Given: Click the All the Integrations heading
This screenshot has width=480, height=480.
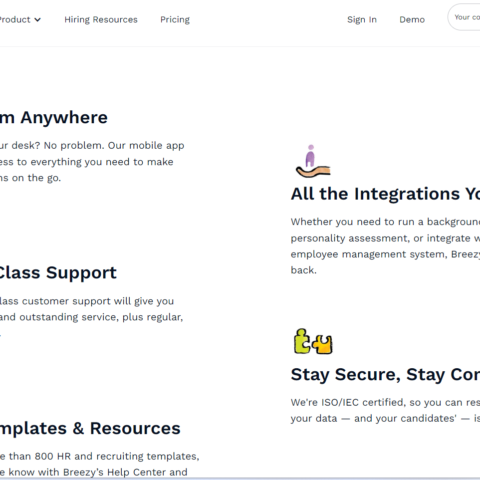Looking at the screenshot, I should coord(385,194).
